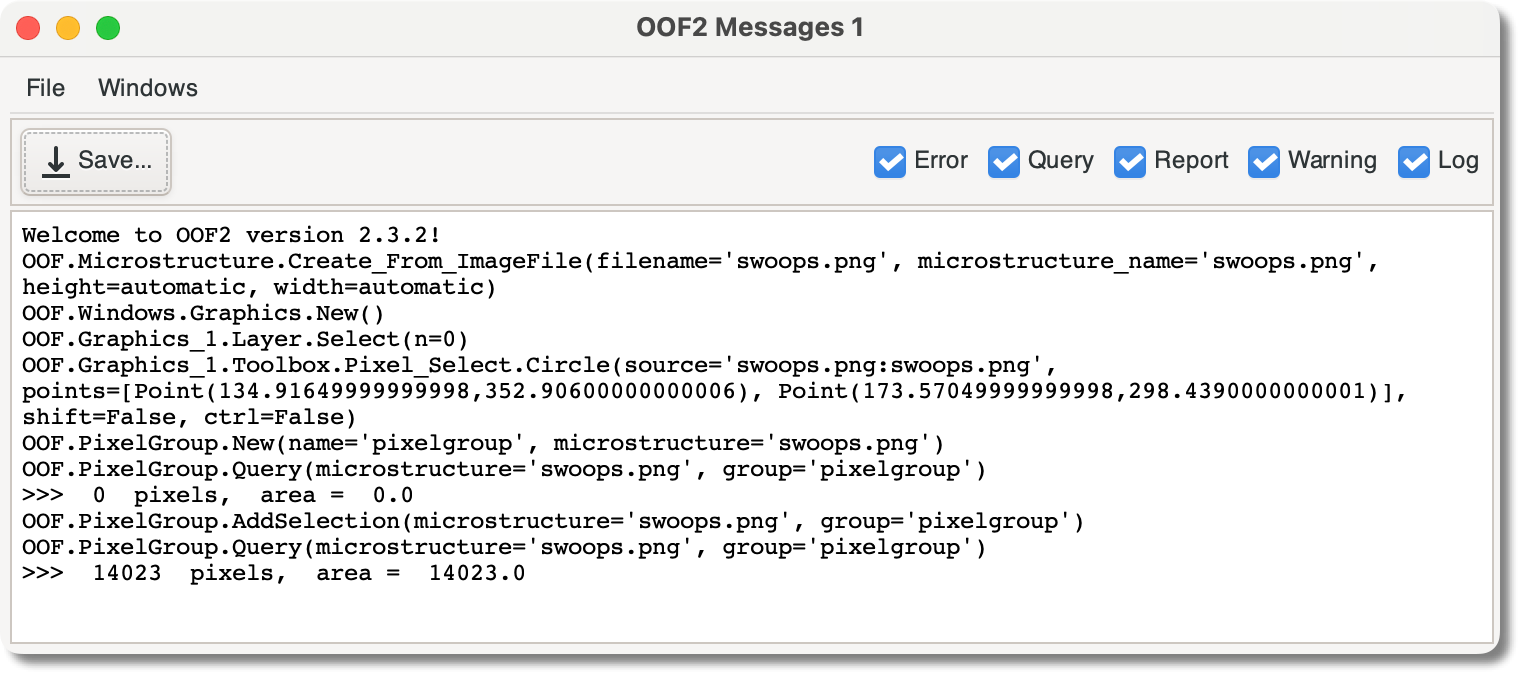The image size is (1520, 674).
Task: Toggle the Error messages checkbox
Action: (890, 161)
